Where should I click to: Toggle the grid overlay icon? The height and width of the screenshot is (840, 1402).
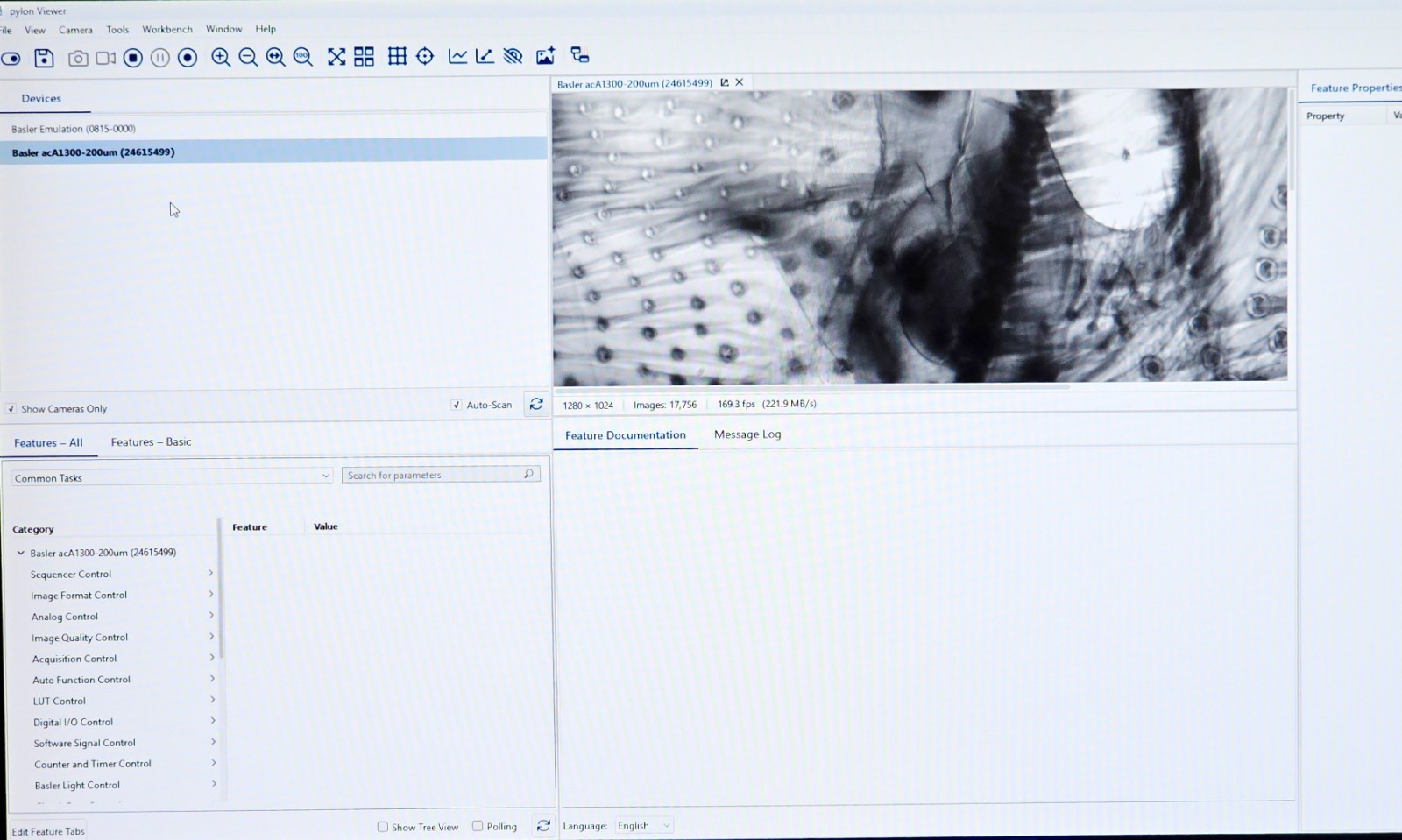[x=397, y=56]
